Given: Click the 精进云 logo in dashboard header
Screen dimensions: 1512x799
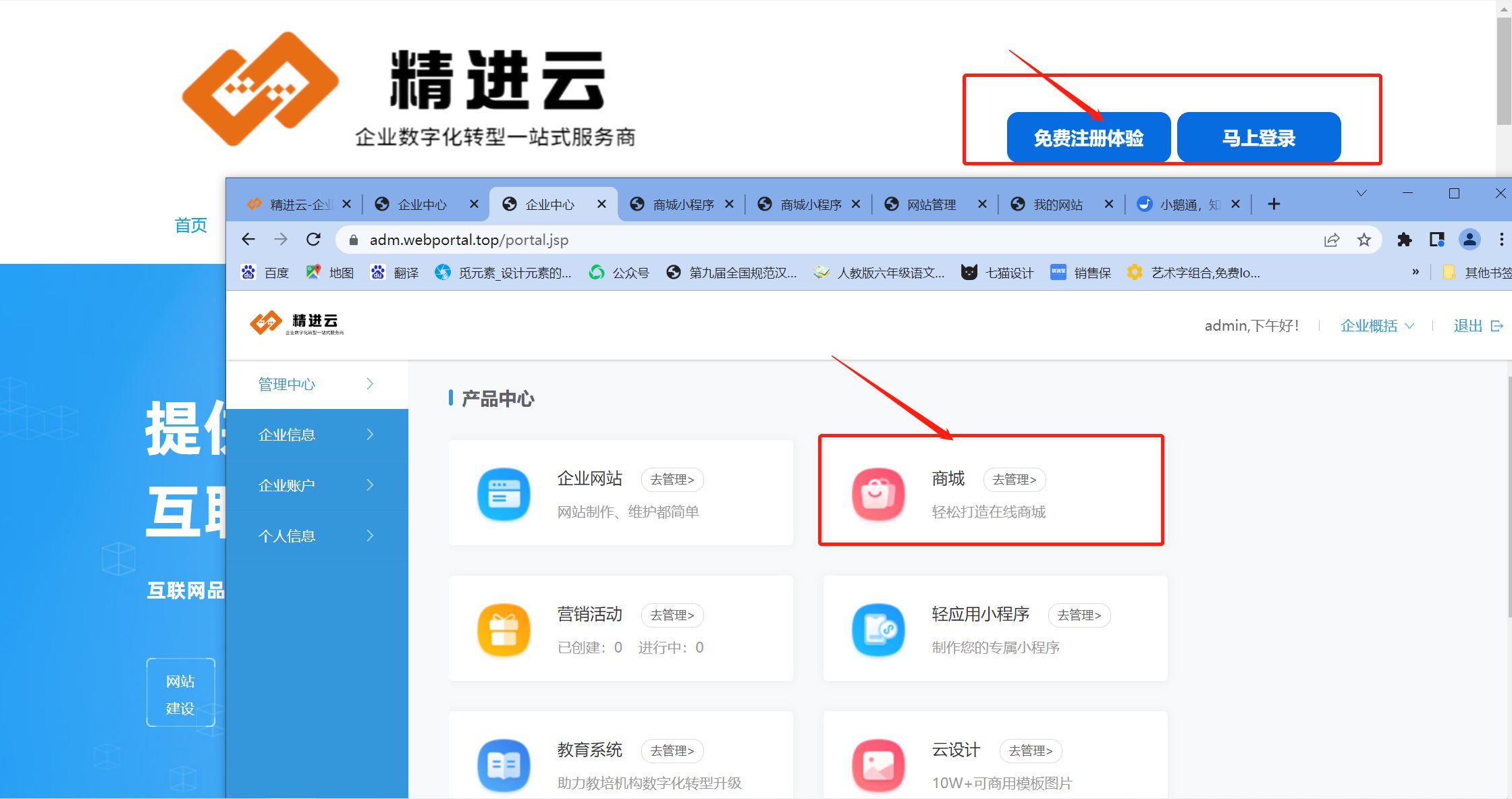Looking at the screenshot, I should (296, 324).
